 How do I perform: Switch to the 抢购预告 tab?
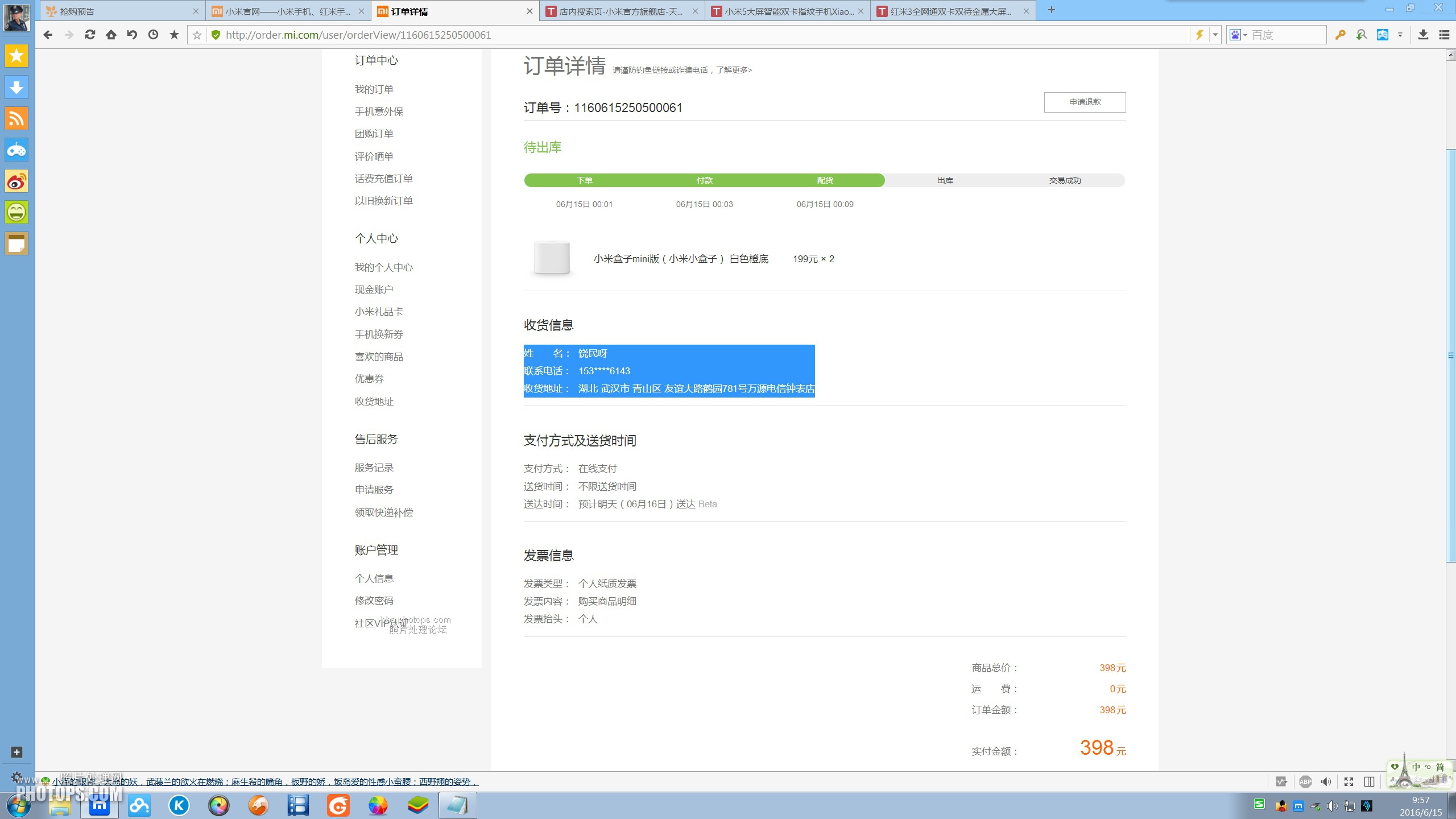click(123, 11)
